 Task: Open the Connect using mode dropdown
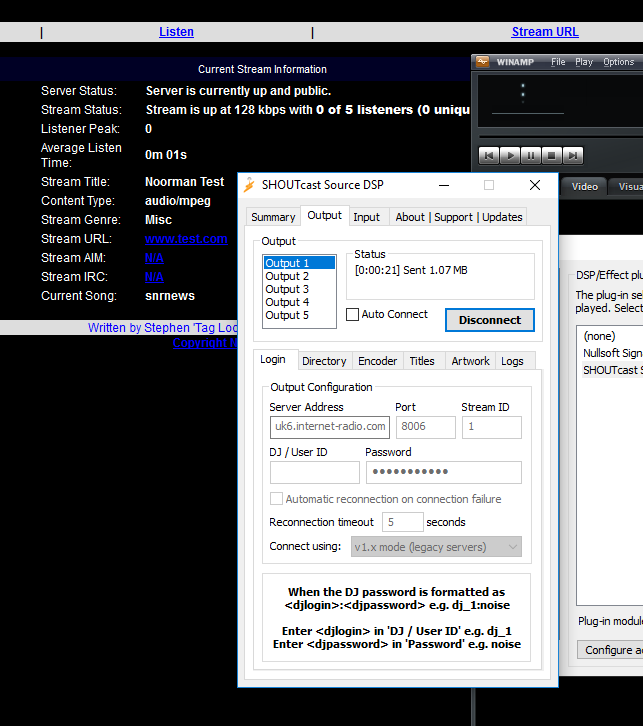pyautogui.click(x=436, y=547)
